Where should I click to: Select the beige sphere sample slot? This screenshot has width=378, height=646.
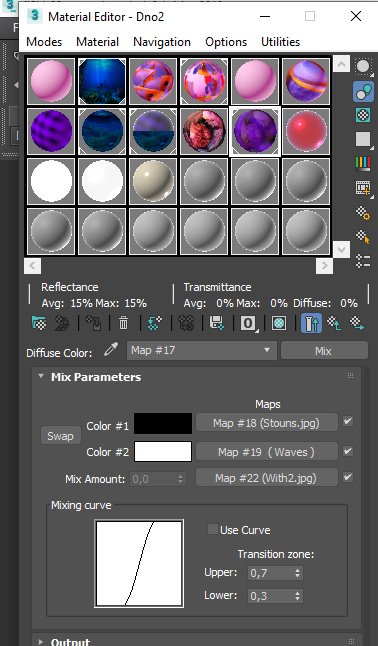[153, 182]
